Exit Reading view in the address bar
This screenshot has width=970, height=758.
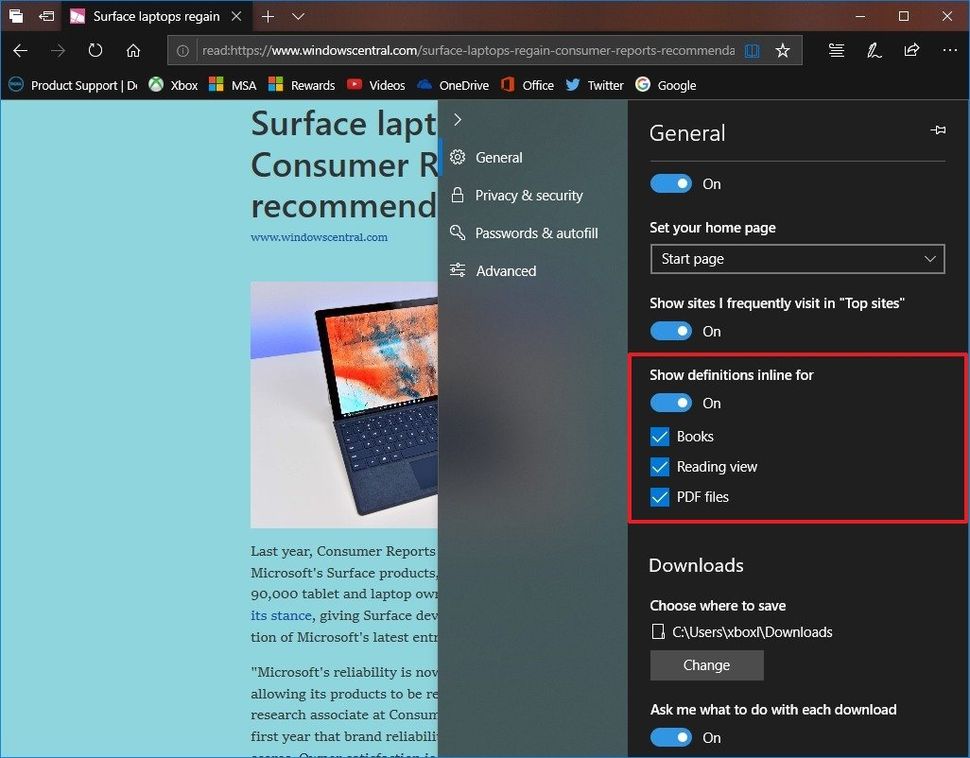click(x=752, y=50)
